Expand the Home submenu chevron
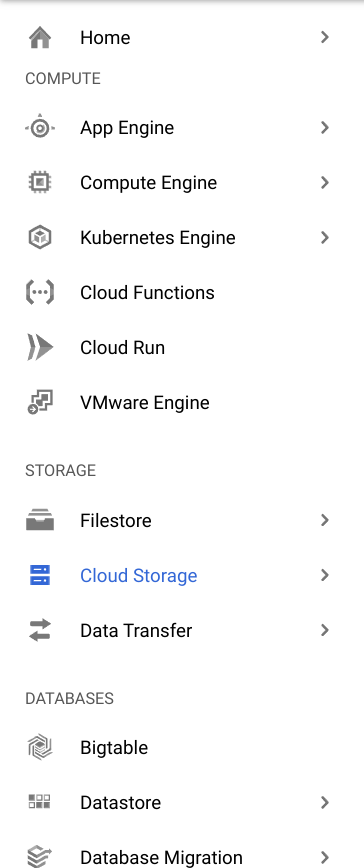The width and height of the screenshot is (364, 868). coord(325,37)
